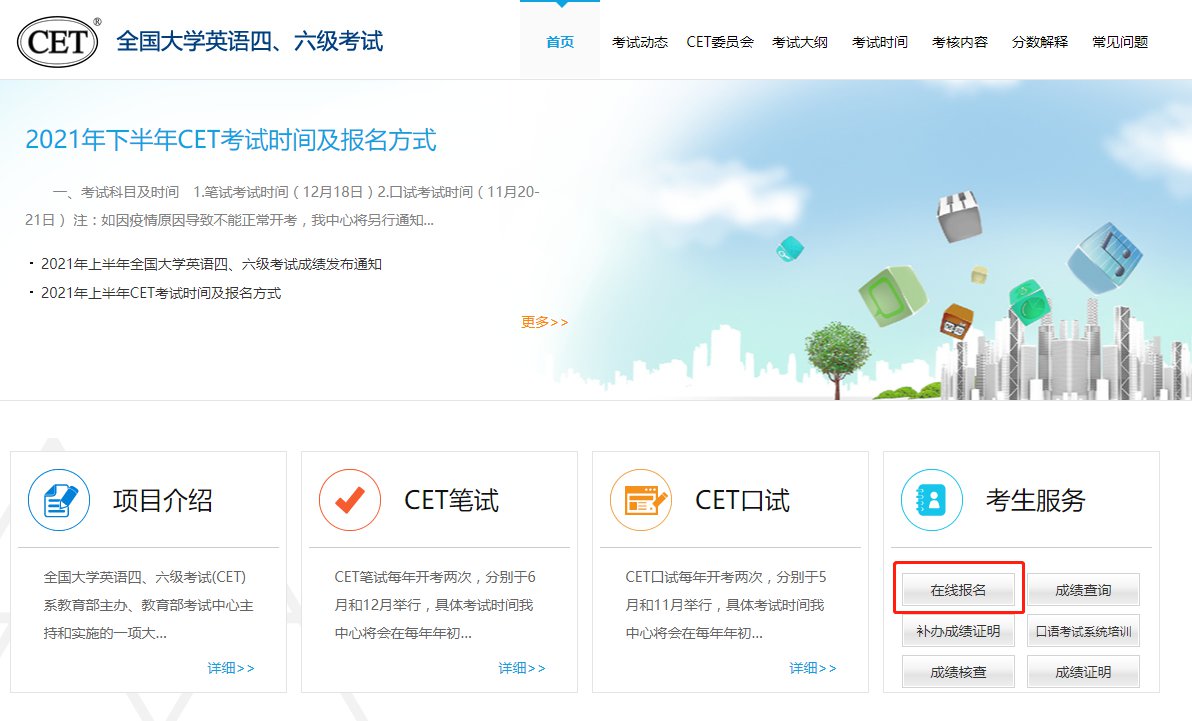Viewport: 1192px width, 721px height.
Task: Click the 在线报名 button
Action: tap(958, 590)
